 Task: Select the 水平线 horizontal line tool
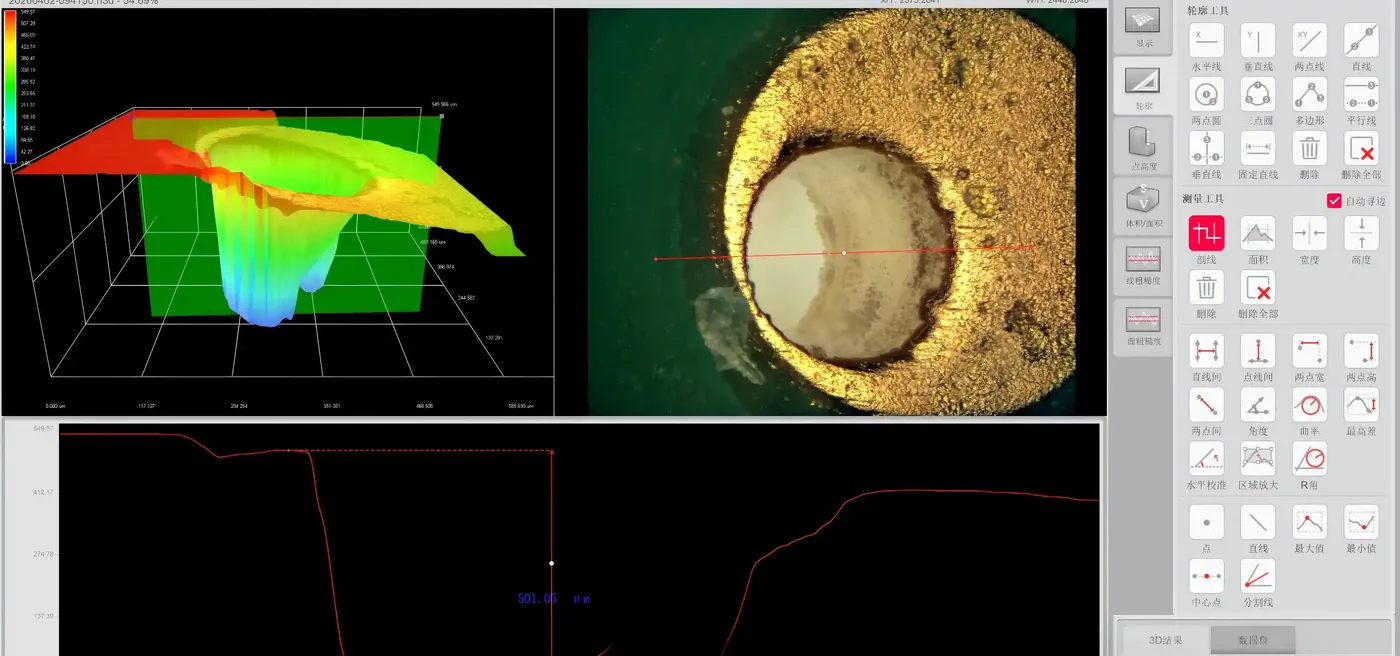pos(1207,41)
